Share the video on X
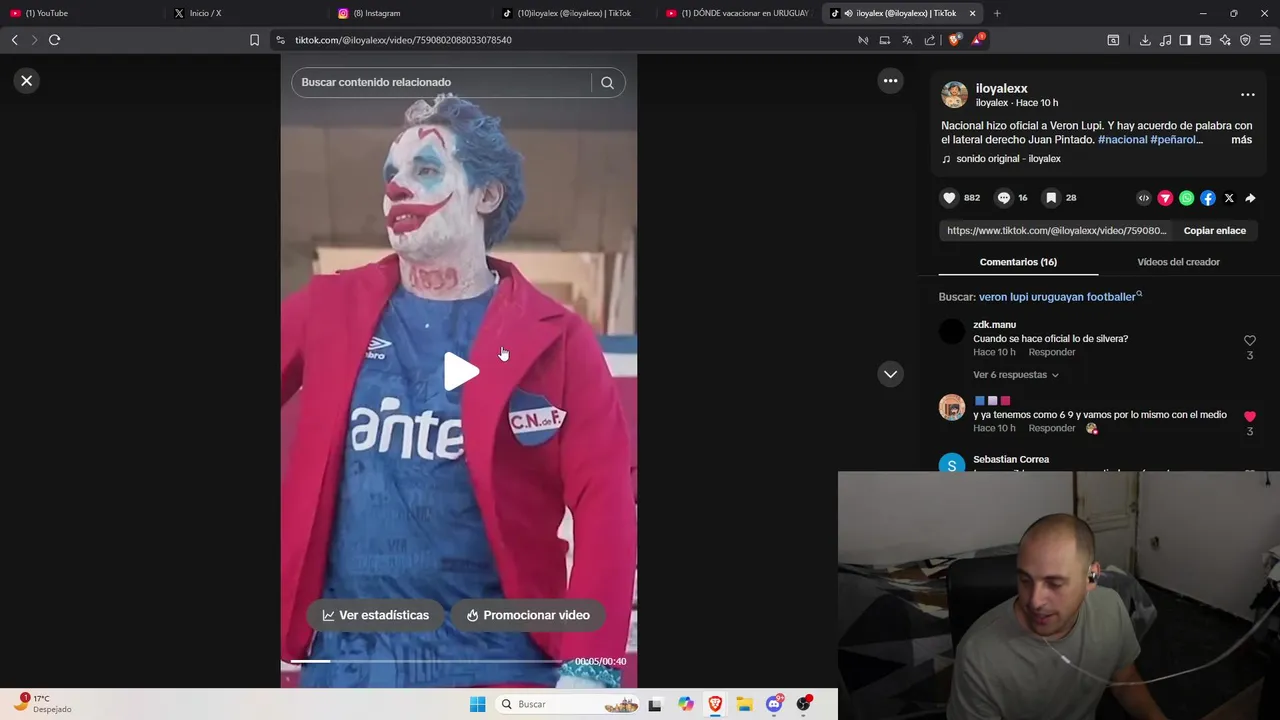1280x720 pixels. tap(1229, 198)
